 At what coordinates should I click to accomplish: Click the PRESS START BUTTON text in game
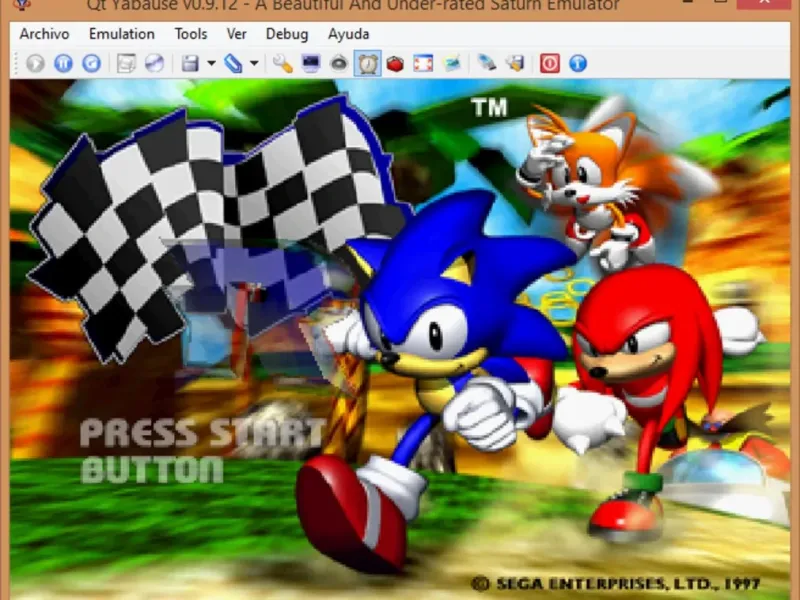pos(203,451)
